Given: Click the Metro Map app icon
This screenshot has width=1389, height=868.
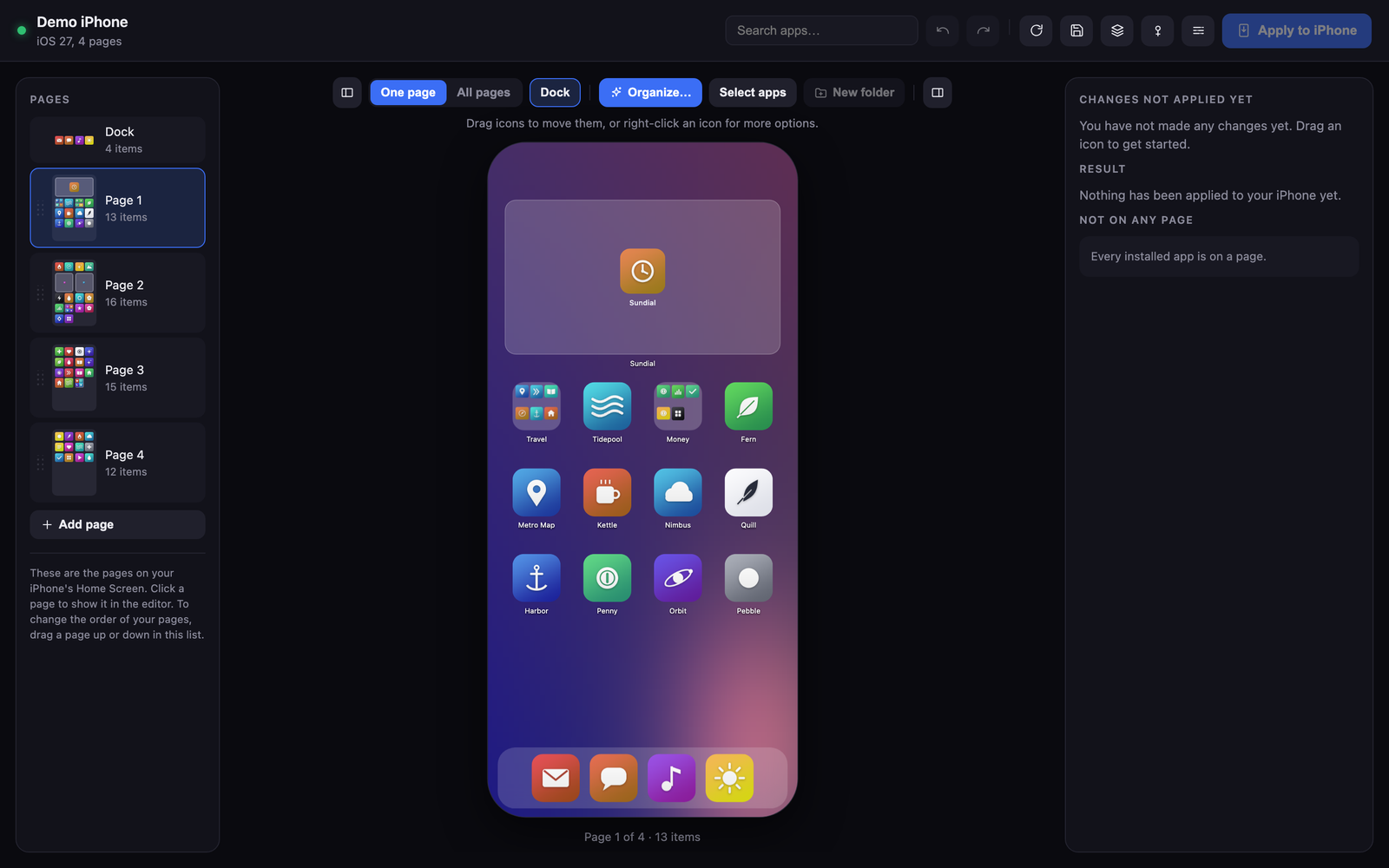Looking at the screenshot, I should coord(537,492).
